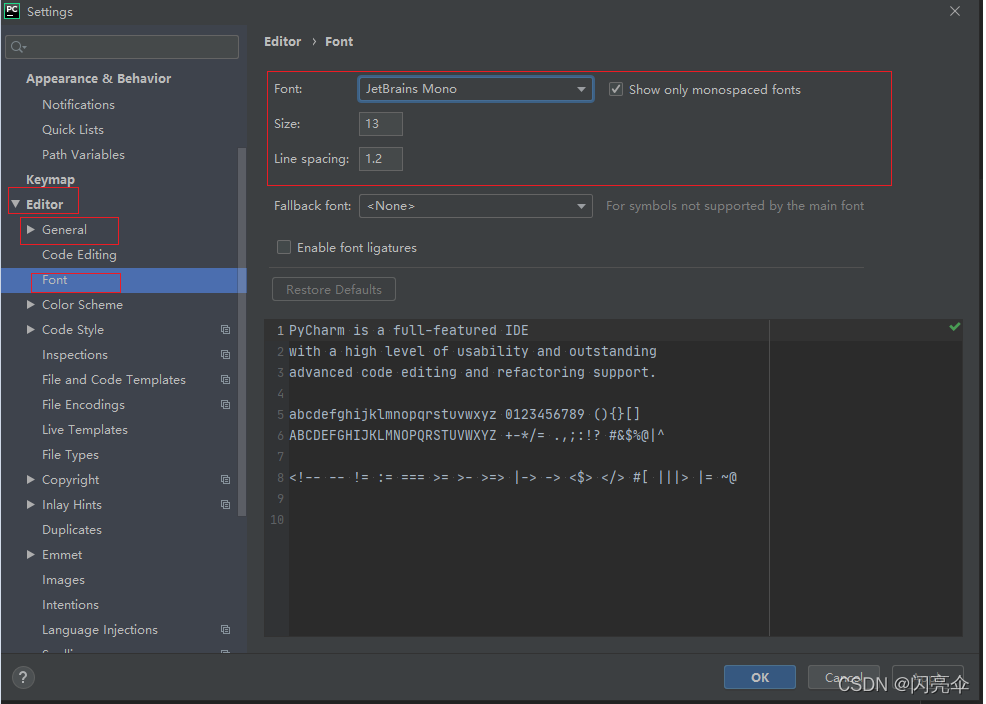Open Images settings page
This screenshot has height=704, width=986.
coord(64,580)
